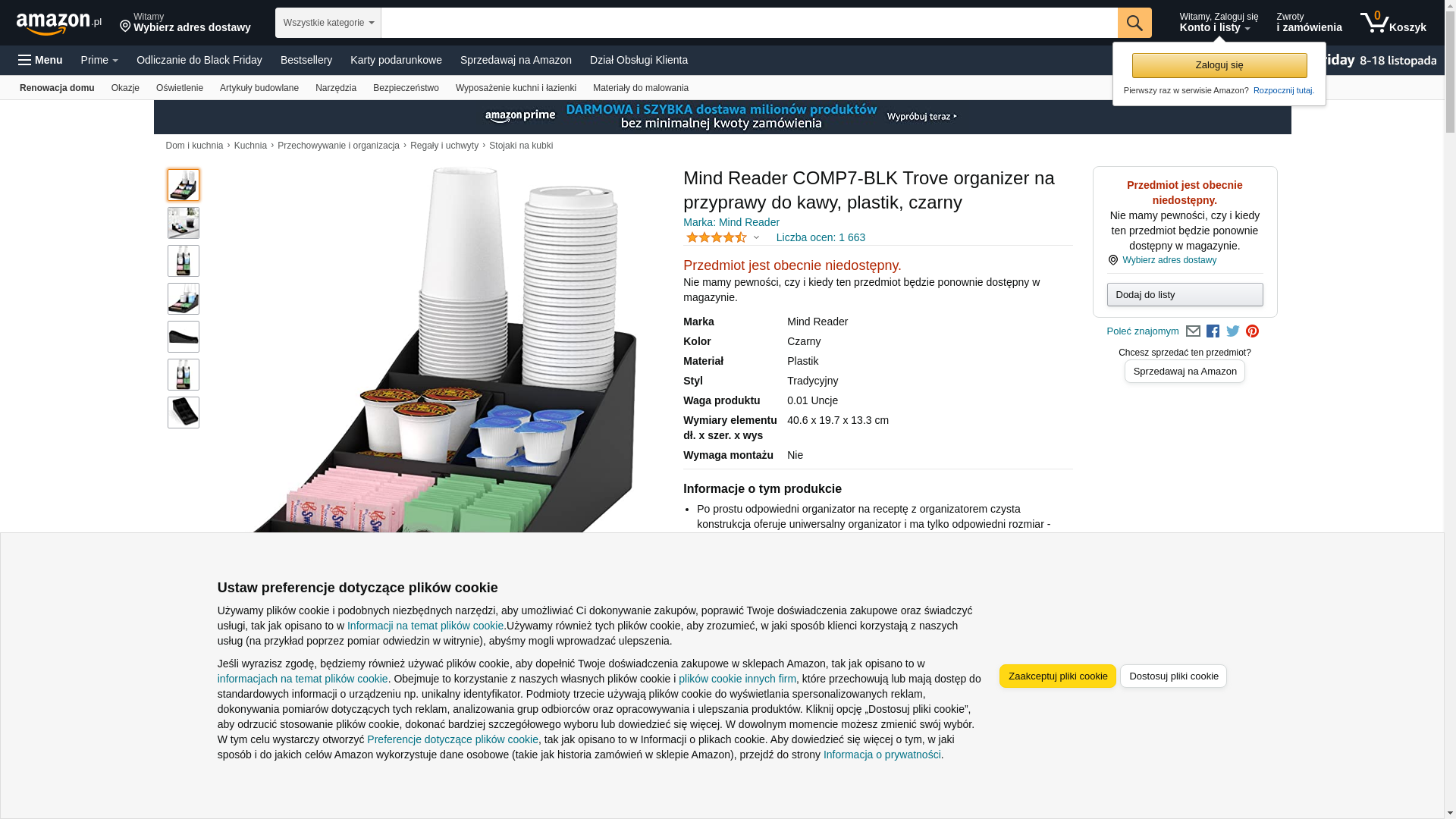Click into the main search field

coord(748,23)
